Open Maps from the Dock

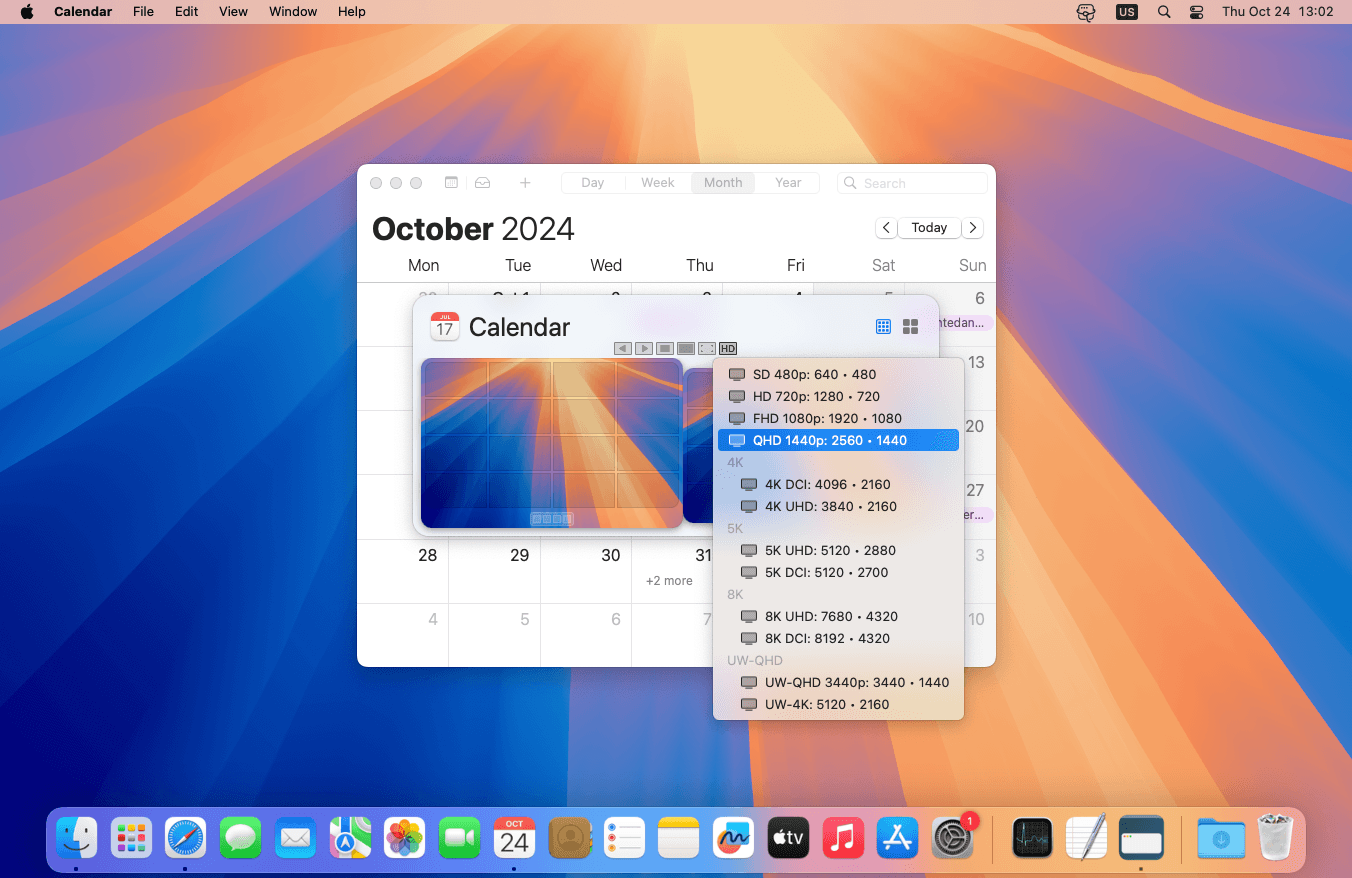point(350,837)
